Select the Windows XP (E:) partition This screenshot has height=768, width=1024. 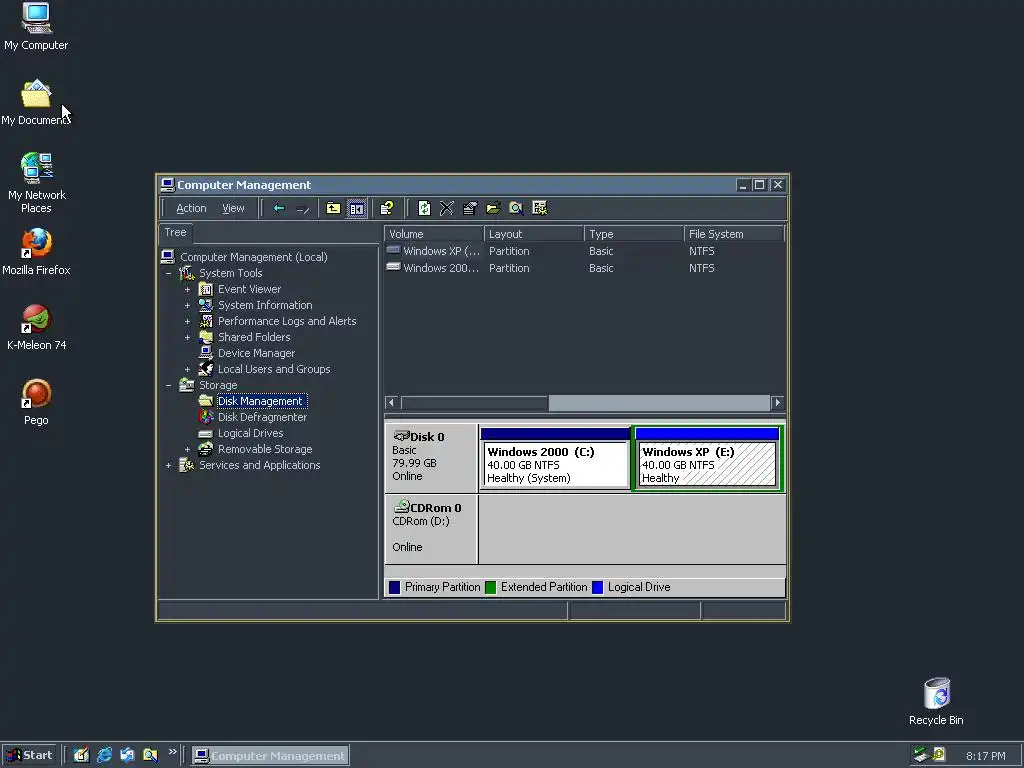708,458
